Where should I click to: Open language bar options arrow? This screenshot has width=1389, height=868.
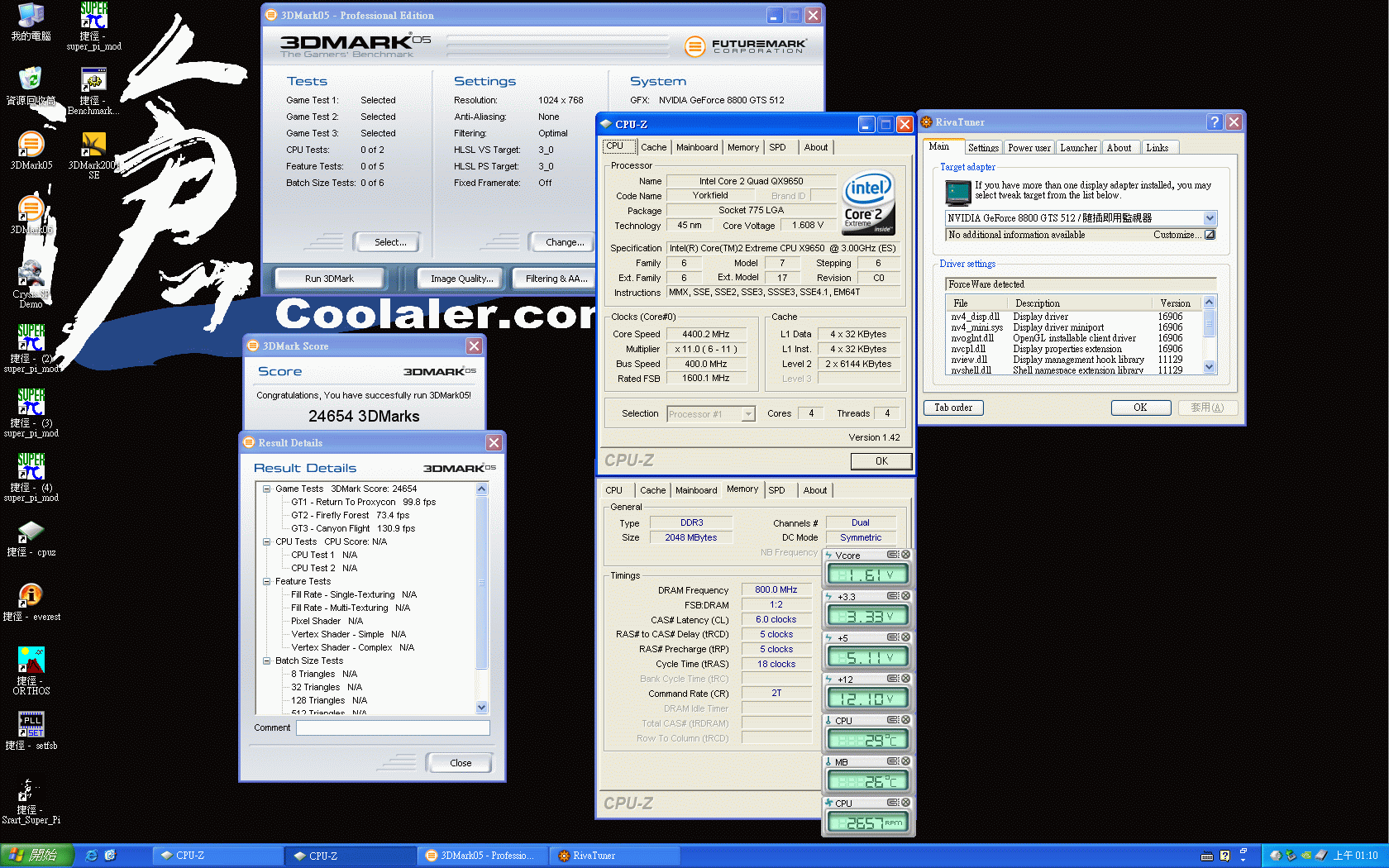click(x=1242, y=861)
